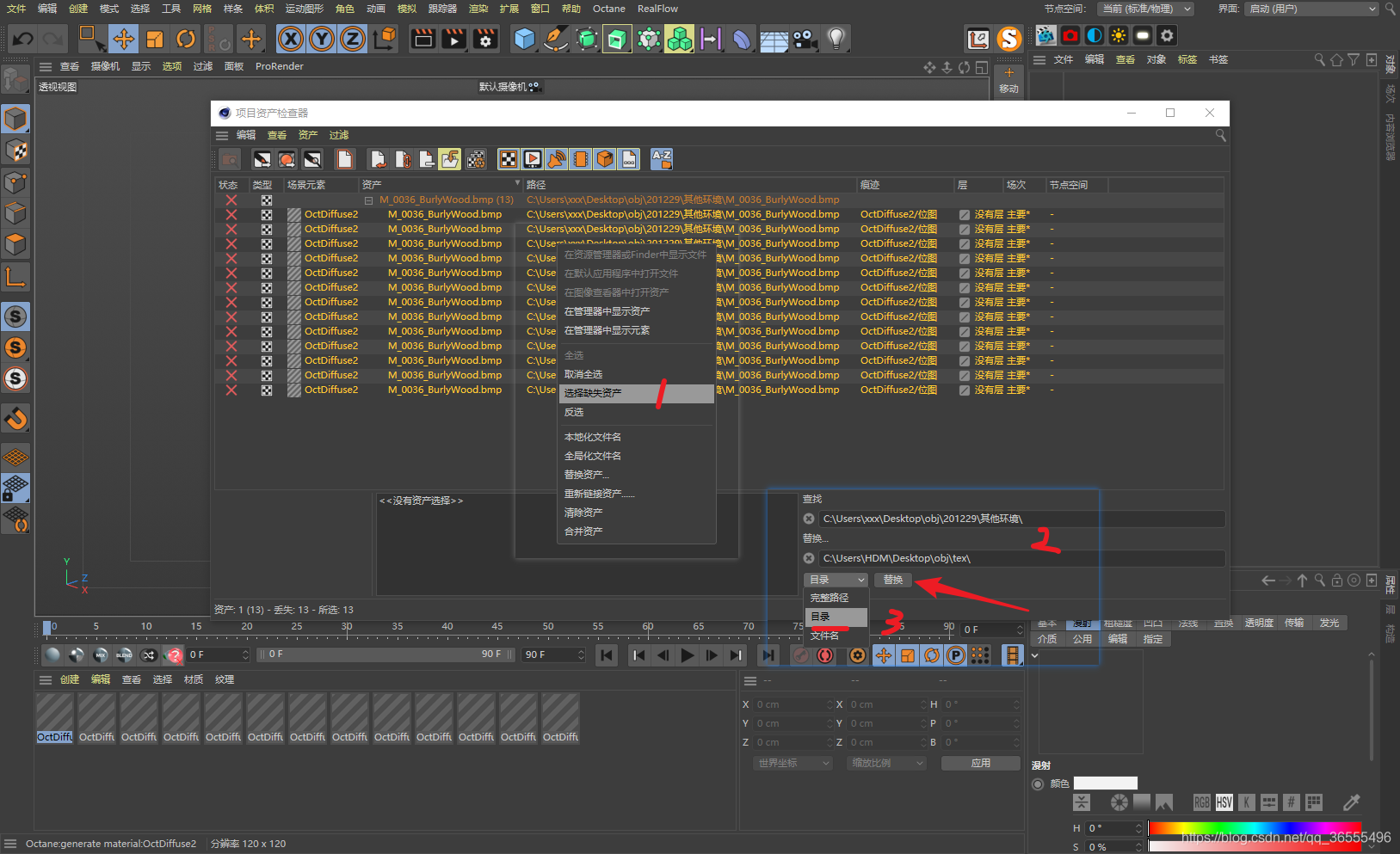Viewport: 1400px width, 854px height.
Task: Click the checkerboard texture filter icon
Action: [509, 159]
